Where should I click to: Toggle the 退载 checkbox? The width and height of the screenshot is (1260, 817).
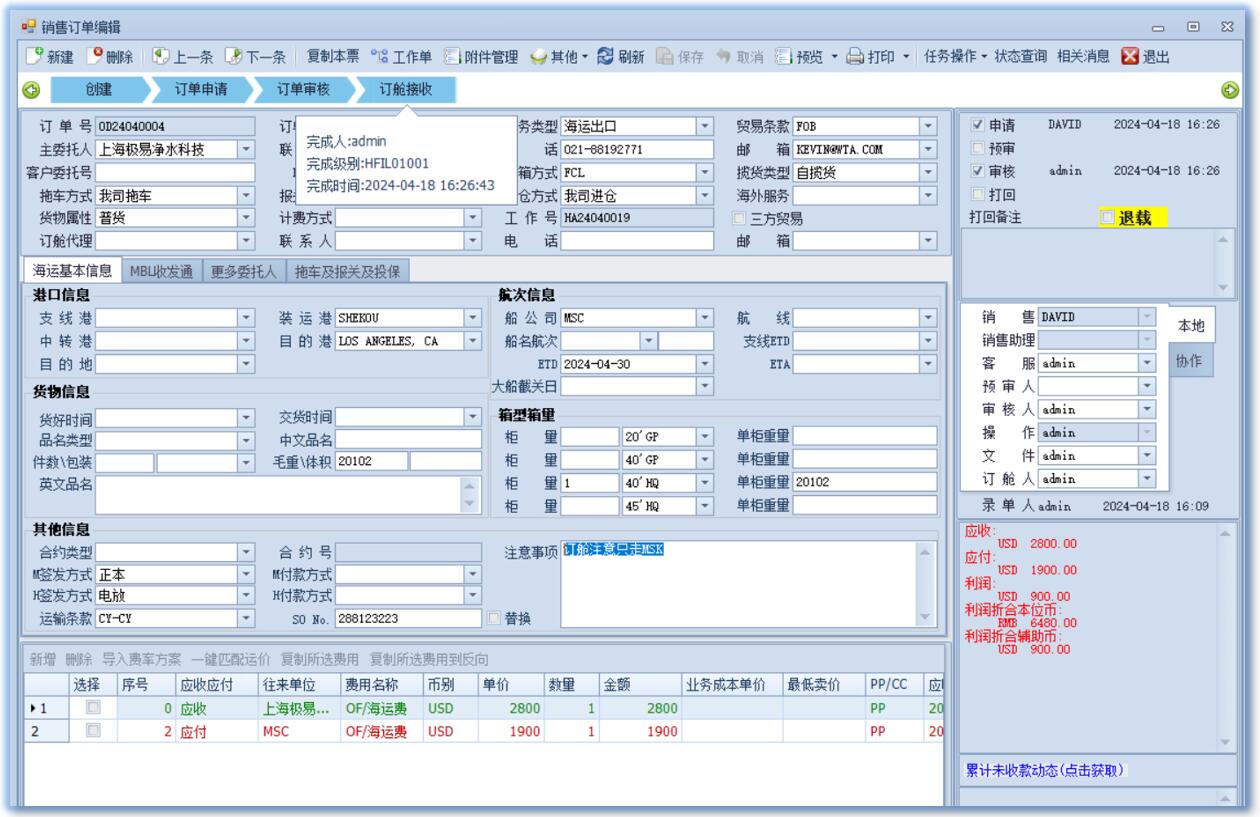tap(1108, 218)
